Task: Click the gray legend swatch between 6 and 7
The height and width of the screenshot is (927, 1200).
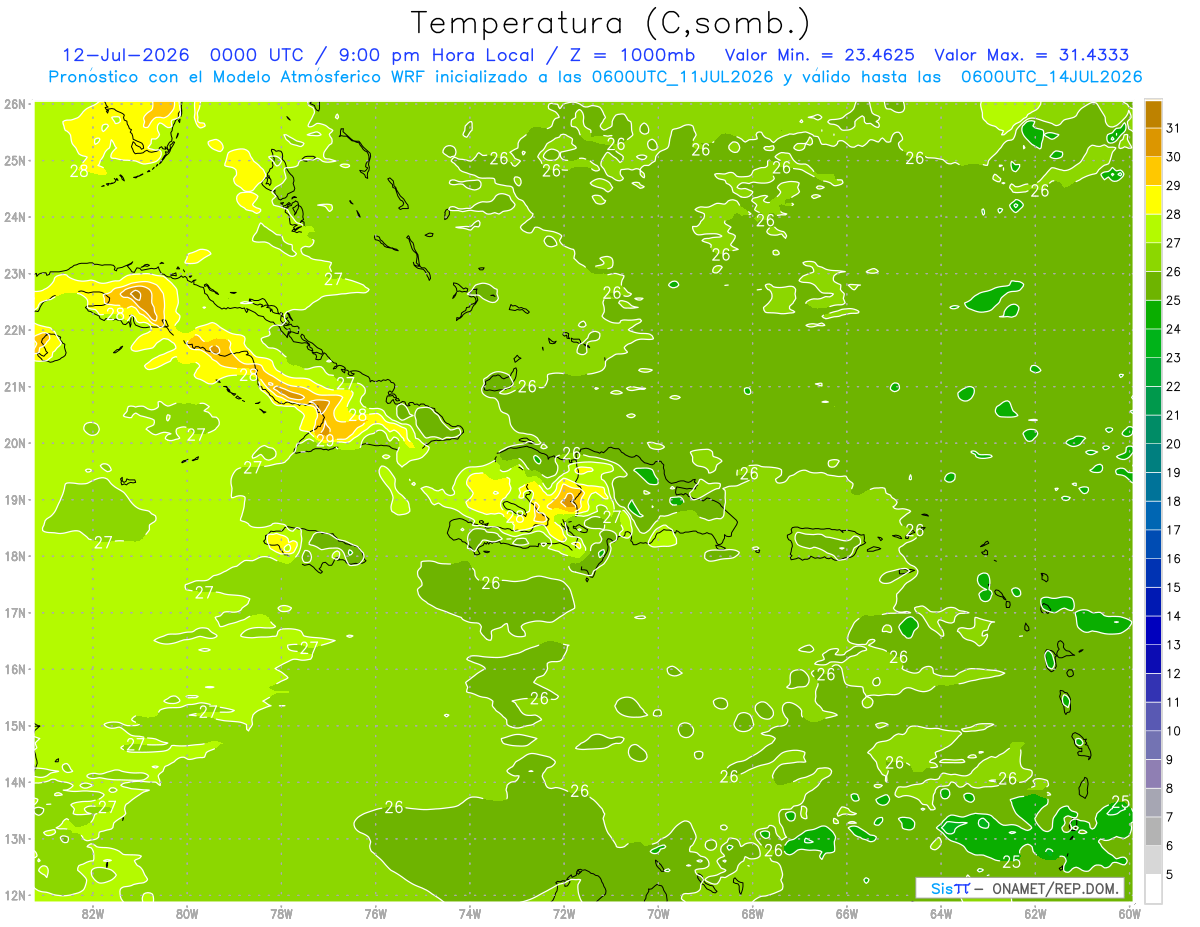Action: pyautogui.click(x=1153, y=831)
